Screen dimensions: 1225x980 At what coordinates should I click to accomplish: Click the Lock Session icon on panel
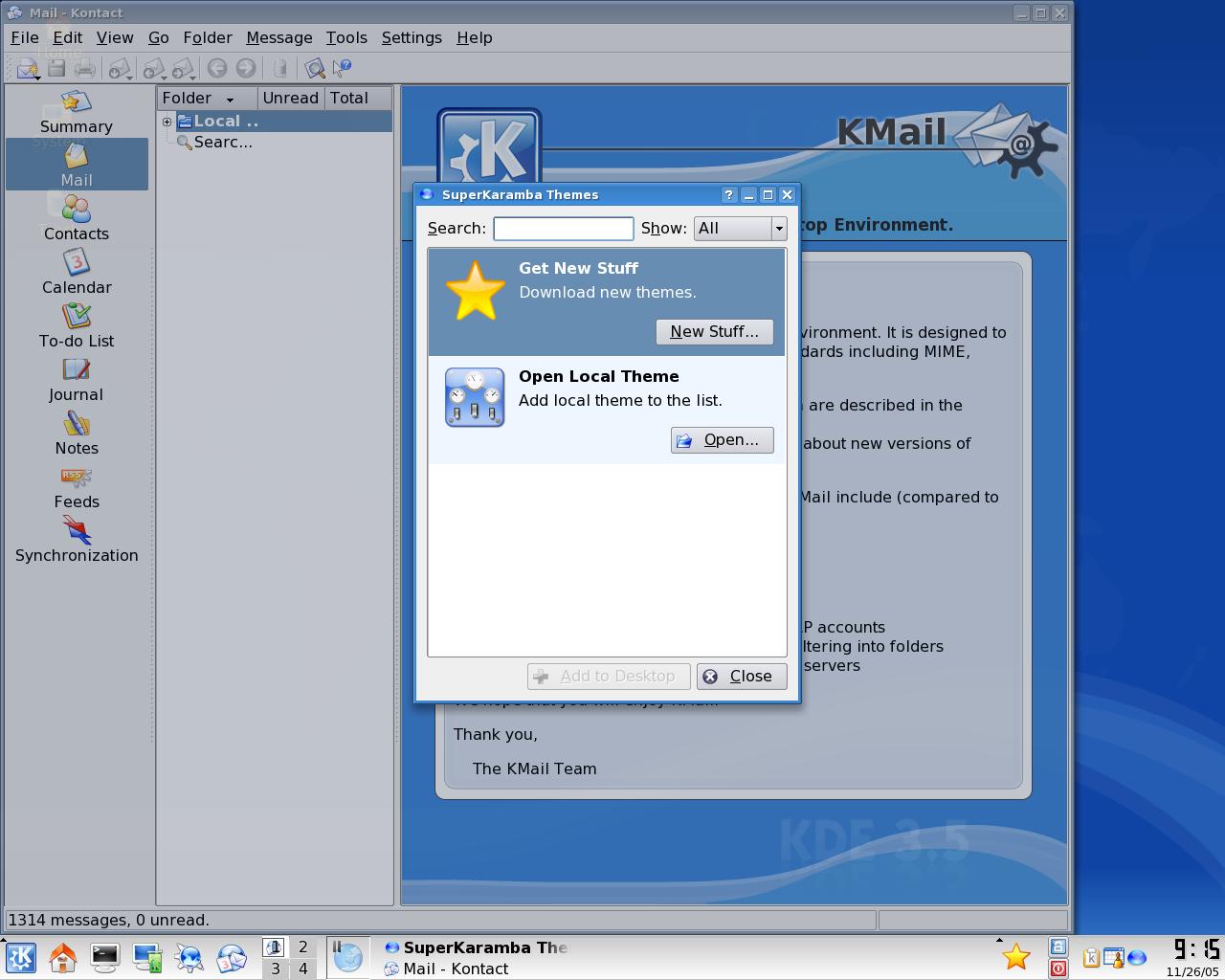pos(1058,947)
